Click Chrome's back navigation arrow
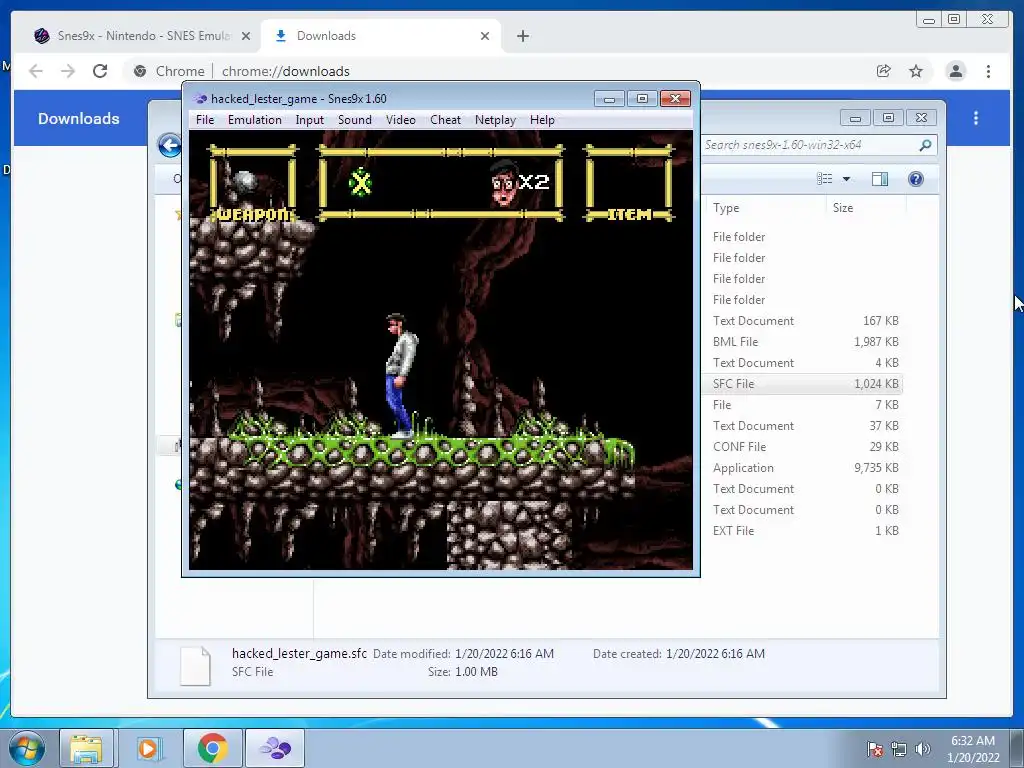 pos(36,71)
